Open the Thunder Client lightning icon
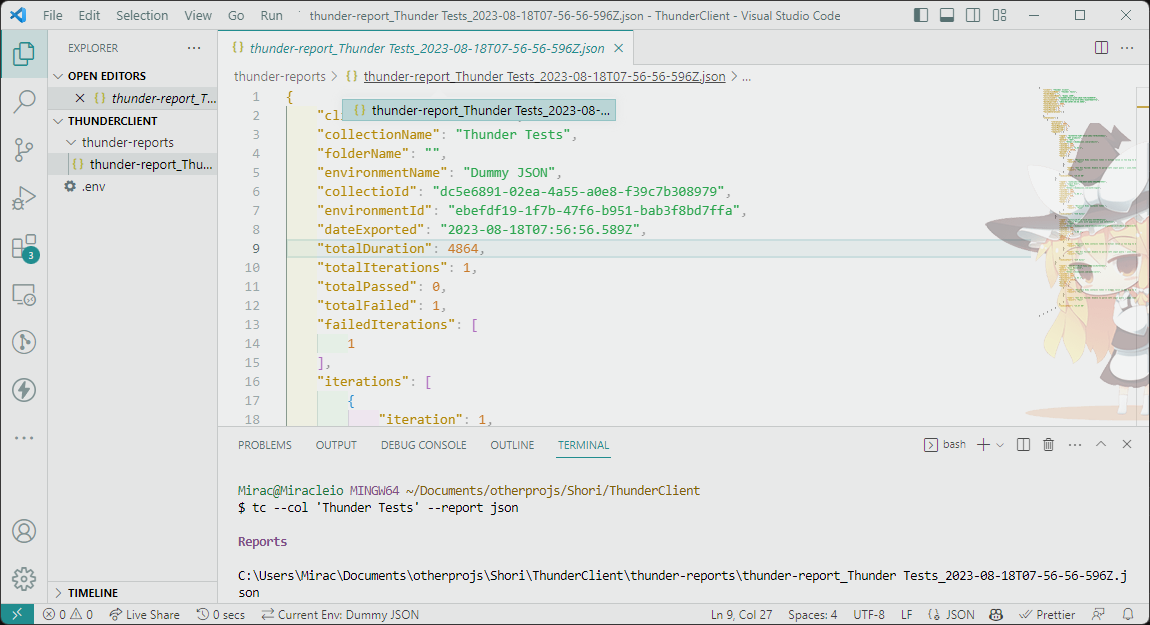 24,390
